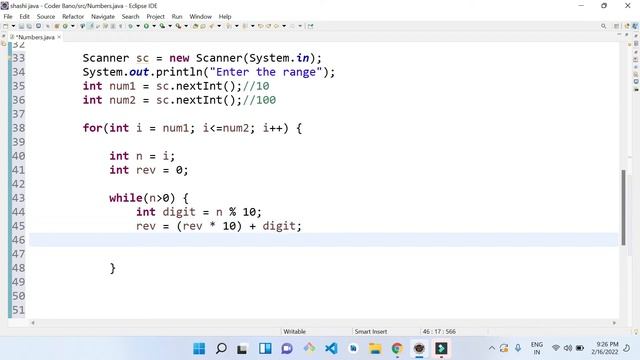Toggle the Smart Insert status field
The image size is (640, 360).
pyautogui.click(x=371, y=331)
